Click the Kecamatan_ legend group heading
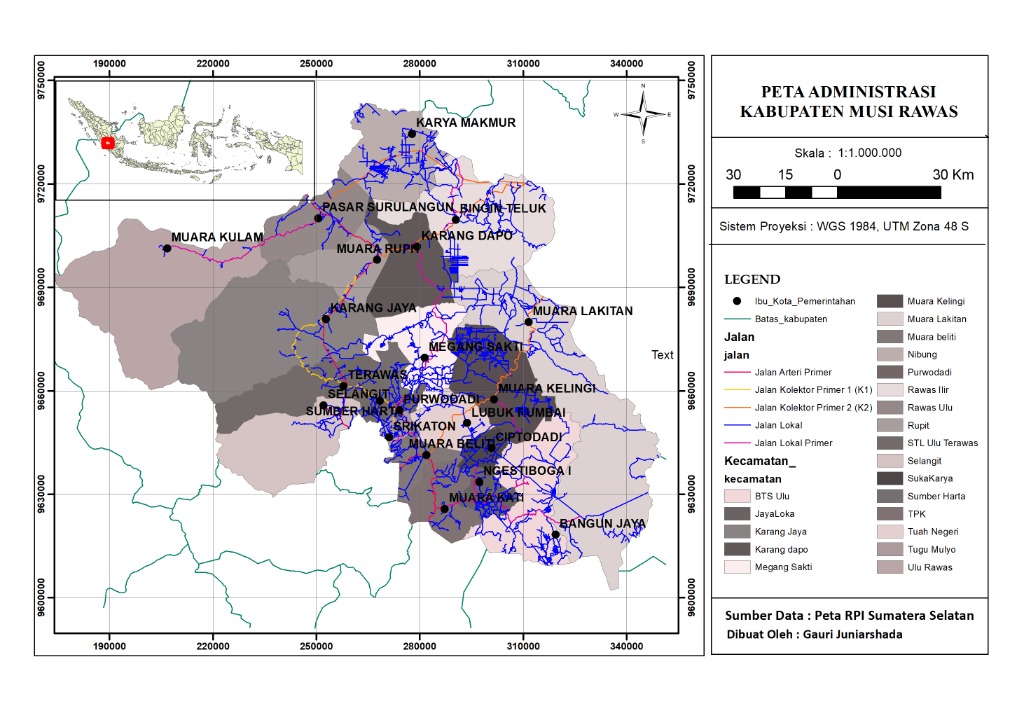This screenshot has width=1024, height=724. pos(760,461)
